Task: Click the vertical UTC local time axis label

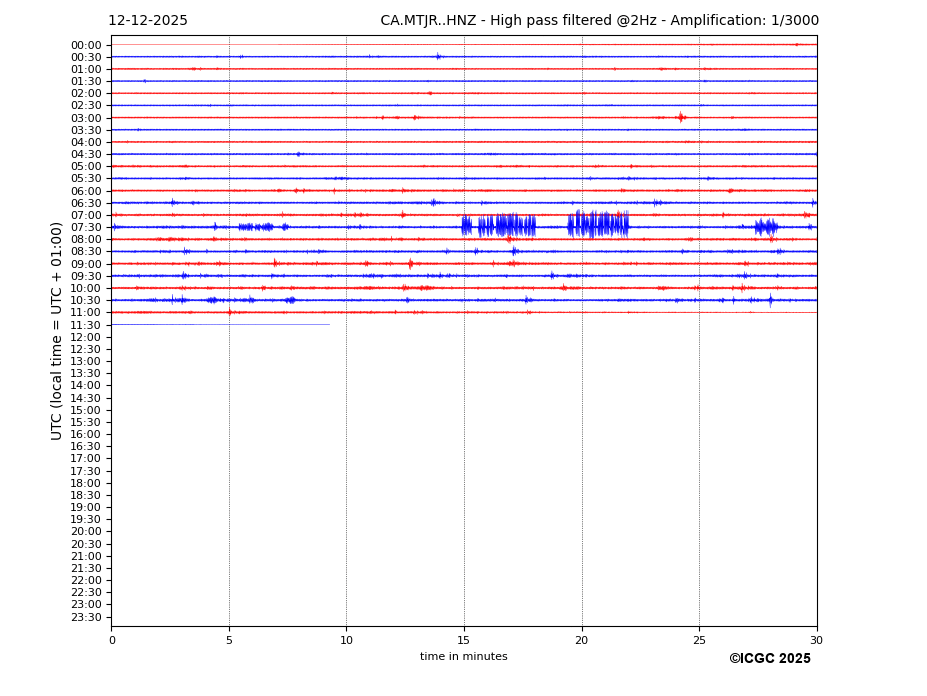Action: click(57, 331)
